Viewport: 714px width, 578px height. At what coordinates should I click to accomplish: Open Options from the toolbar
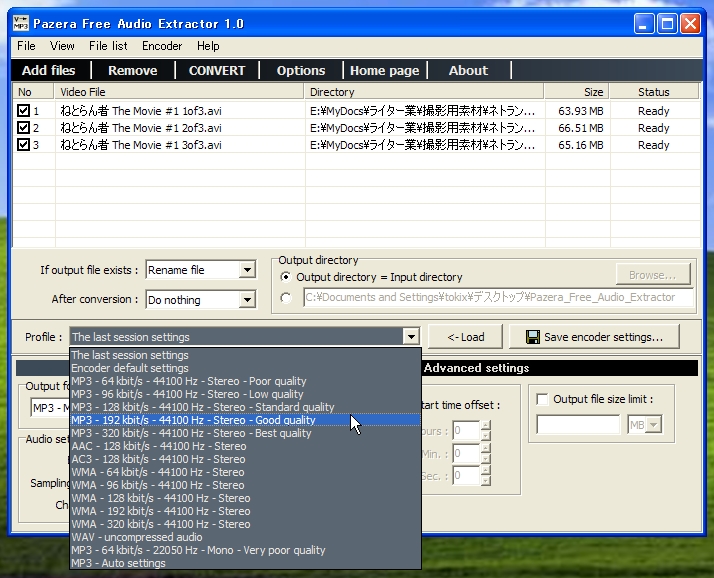301,71
